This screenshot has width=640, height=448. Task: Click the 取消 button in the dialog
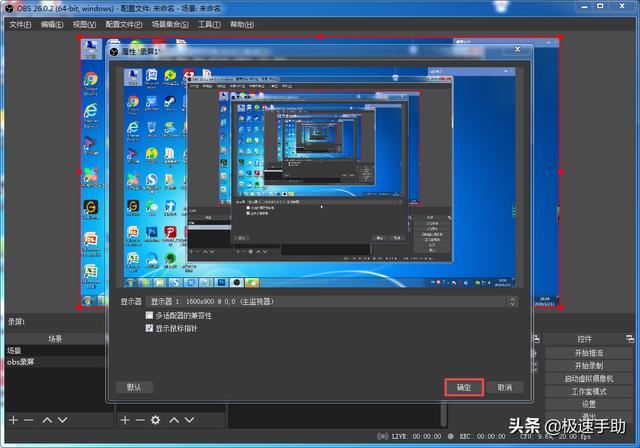504,387
